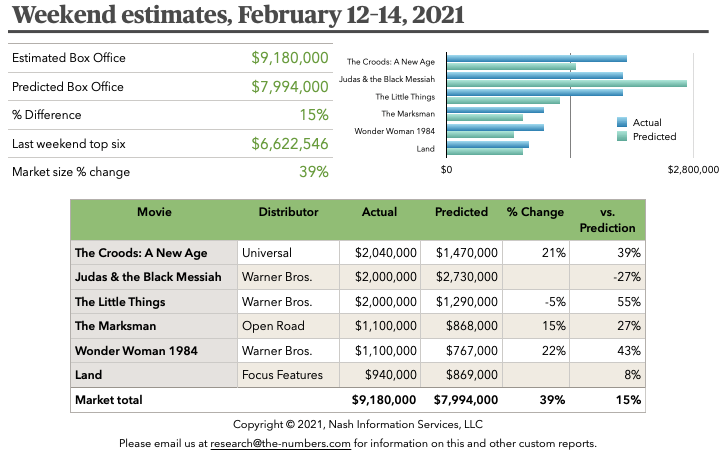Screen dimensions: 720x460
Task: Select the Movie column header
Action: [154, 212]
